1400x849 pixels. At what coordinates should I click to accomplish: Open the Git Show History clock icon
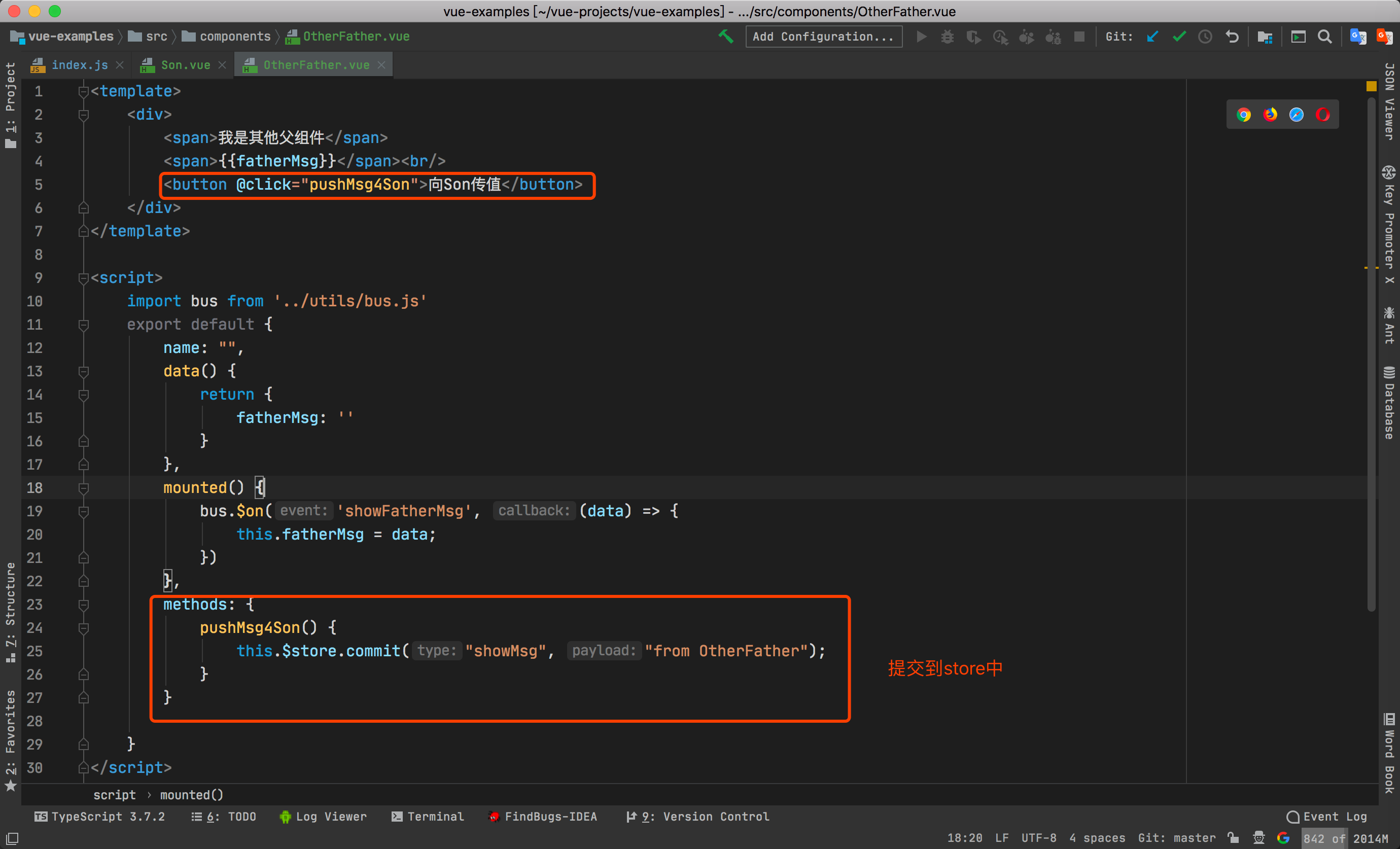click(1205, 37)
